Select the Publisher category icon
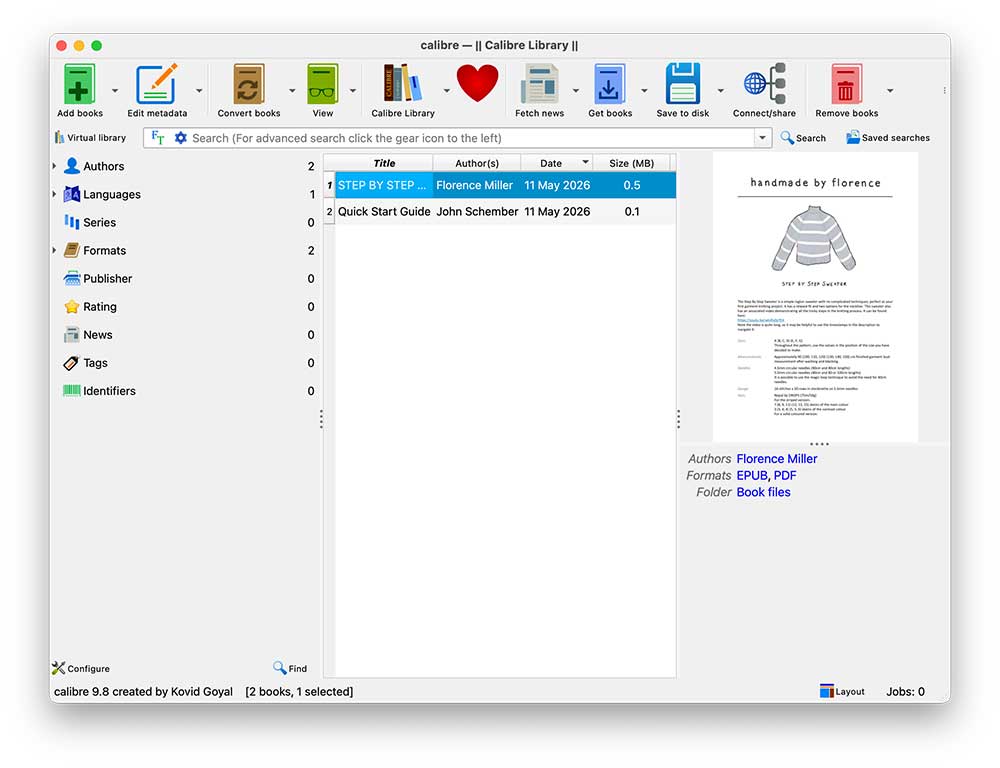This screenshot has height=768, width=1000. [72, 279]
